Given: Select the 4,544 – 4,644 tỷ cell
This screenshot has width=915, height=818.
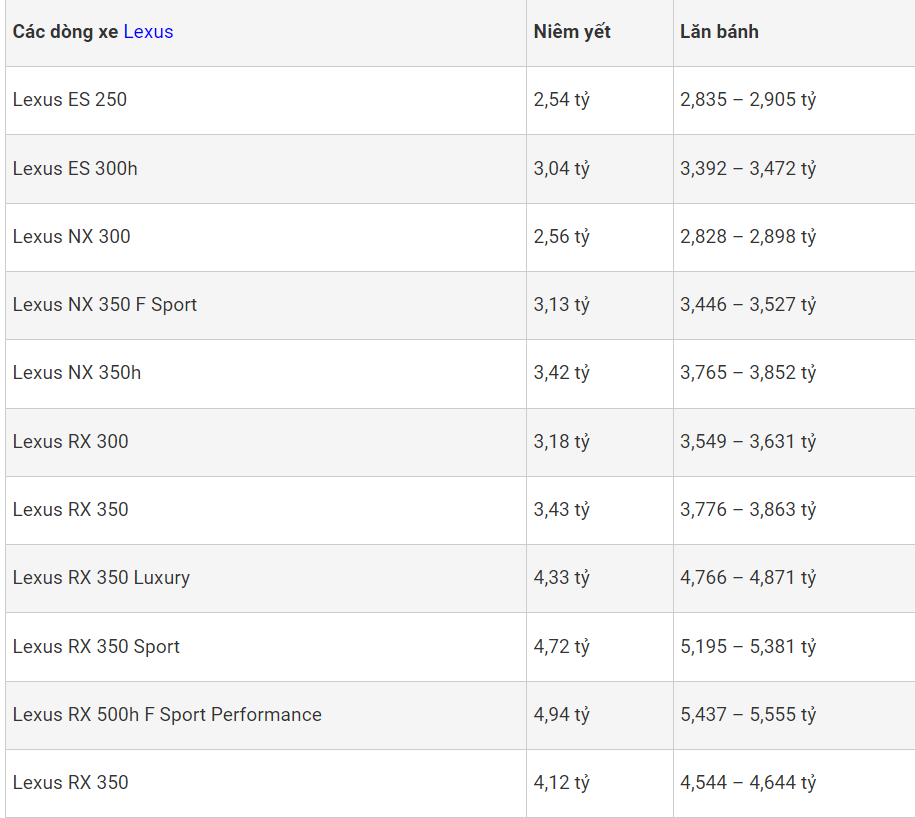Looking at the screenshot, I should coord(748,783).
